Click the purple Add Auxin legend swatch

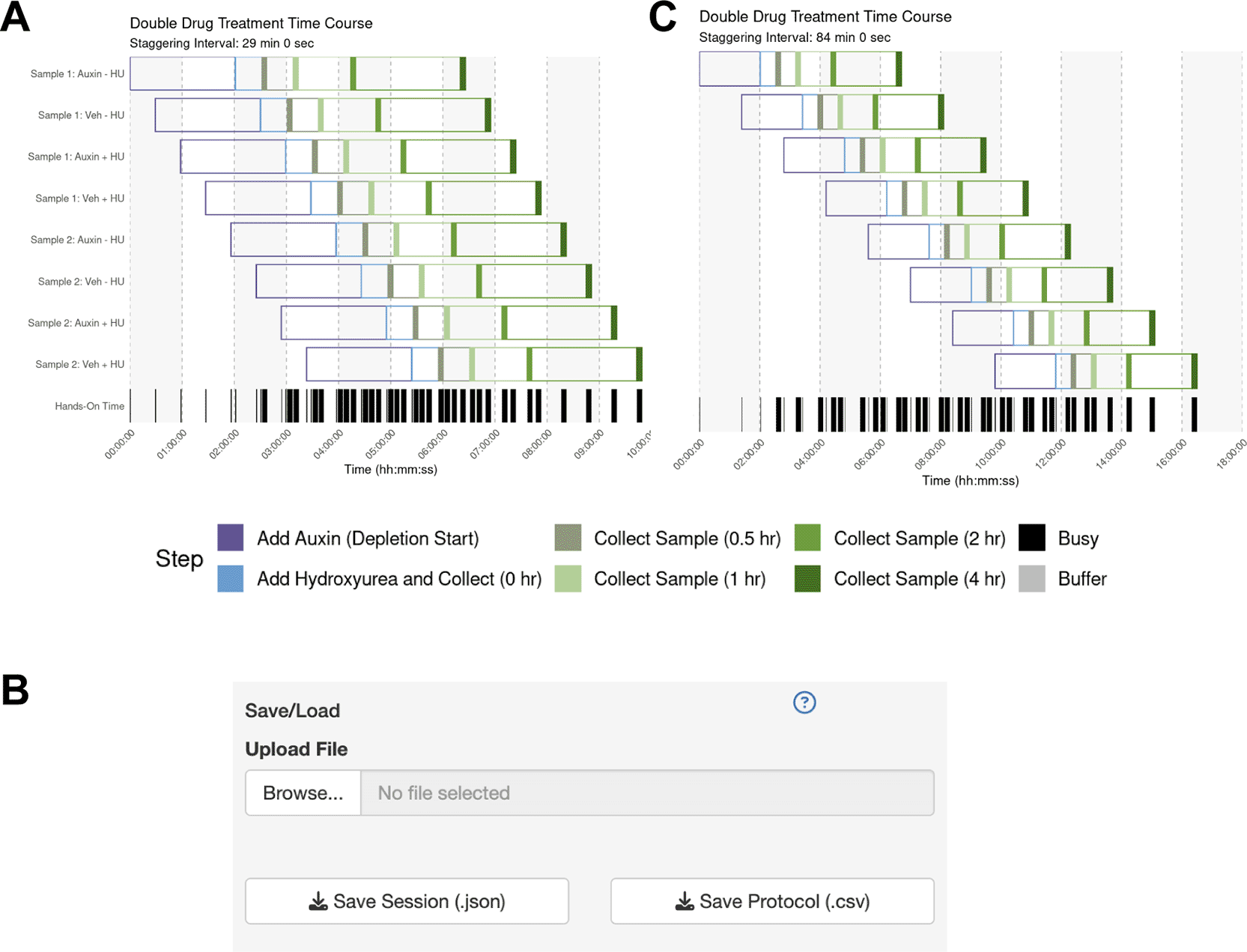(x=231, y=538)
